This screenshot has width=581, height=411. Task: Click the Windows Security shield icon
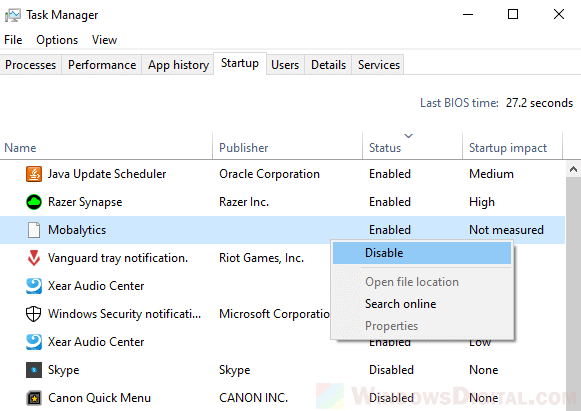[x=34, y=314]
